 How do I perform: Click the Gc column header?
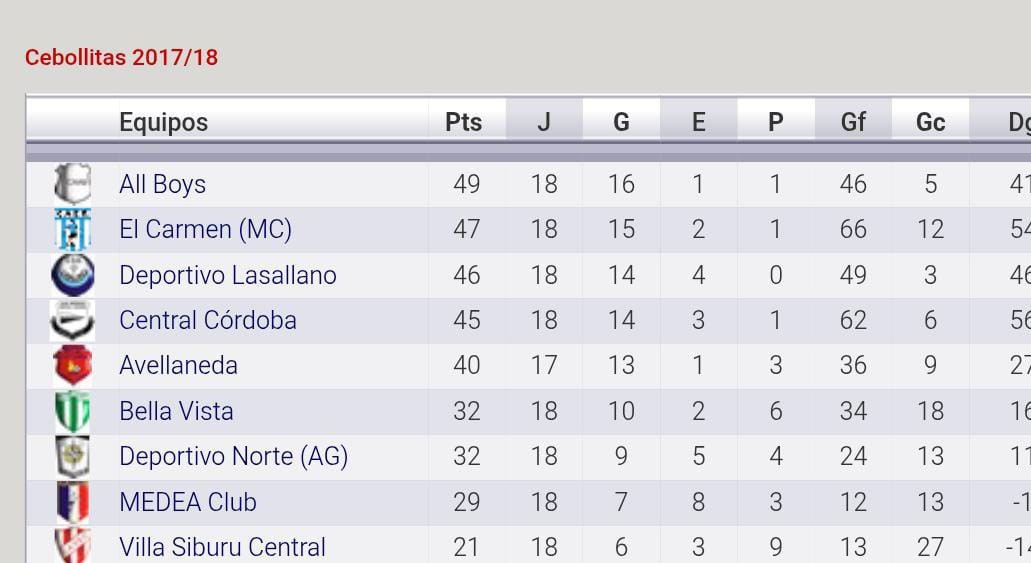[930, 122]
